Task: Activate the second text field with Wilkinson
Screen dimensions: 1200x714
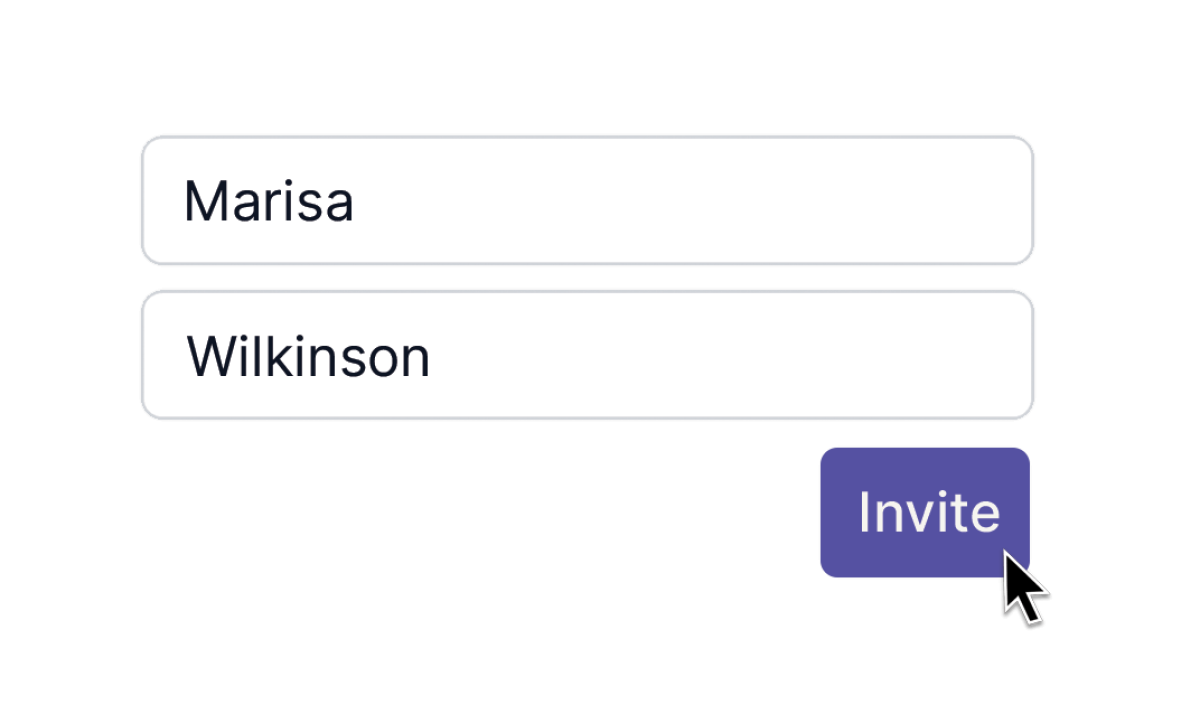Action: [587, 355]
